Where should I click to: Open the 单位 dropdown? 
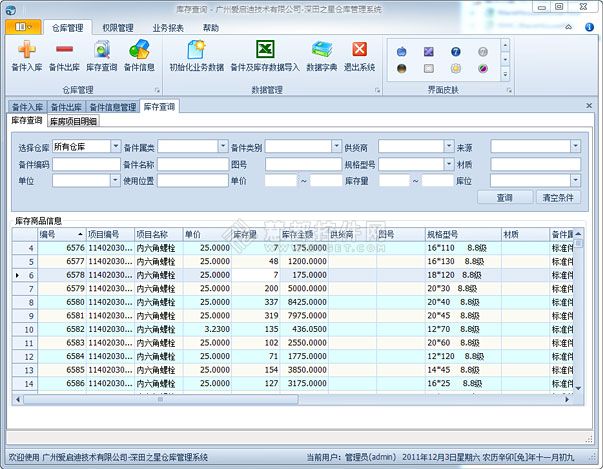pos(115,180)
